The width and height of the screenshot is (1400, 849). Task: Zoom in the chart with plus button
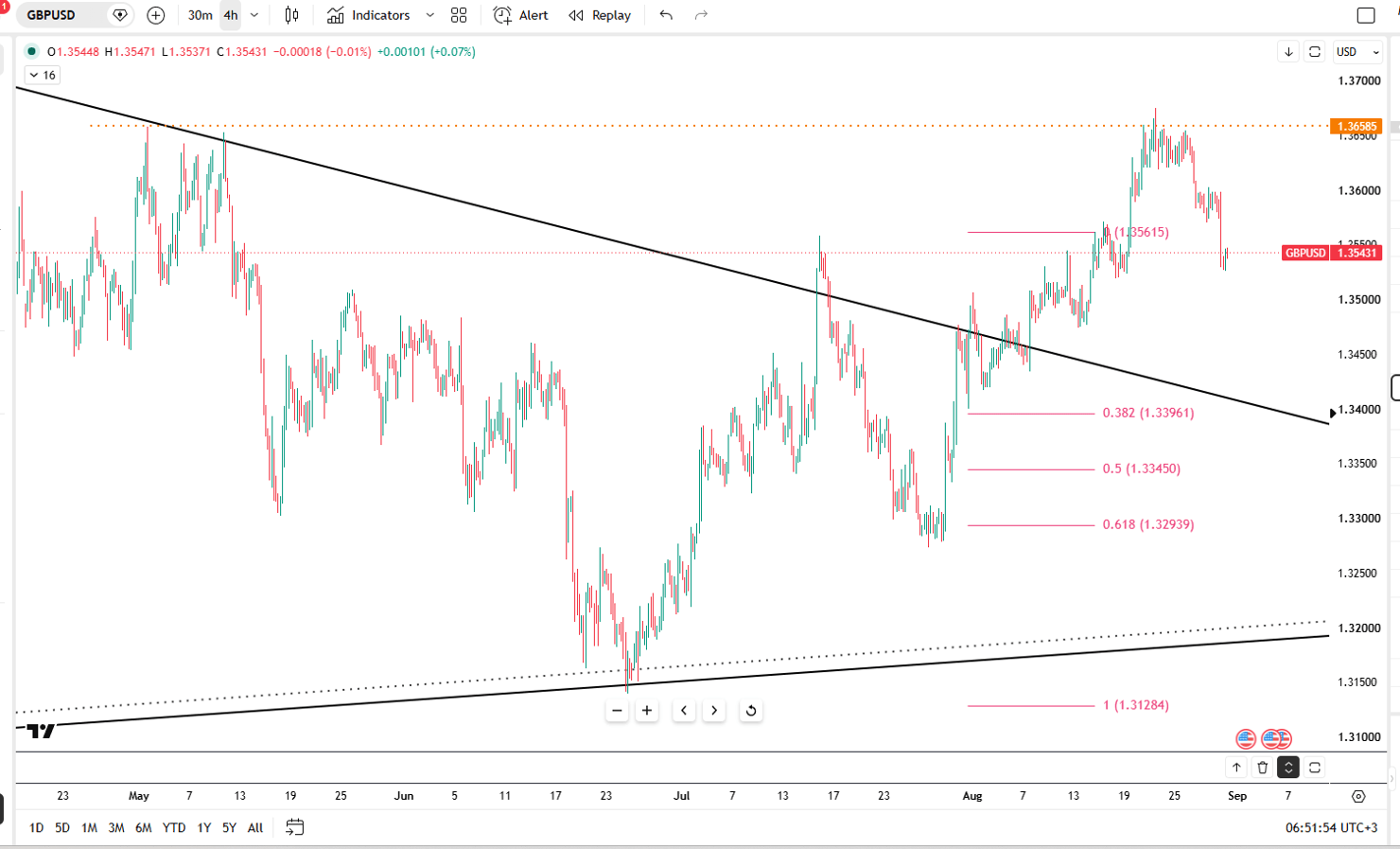tap(647, 711)
